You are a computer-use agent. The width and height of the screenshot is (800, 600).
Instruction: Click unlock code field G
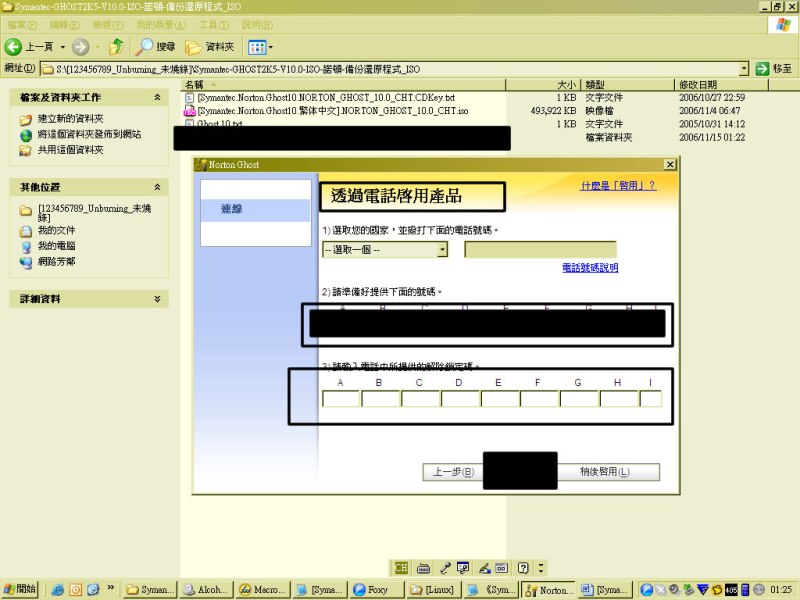click(x=579, y=398)
